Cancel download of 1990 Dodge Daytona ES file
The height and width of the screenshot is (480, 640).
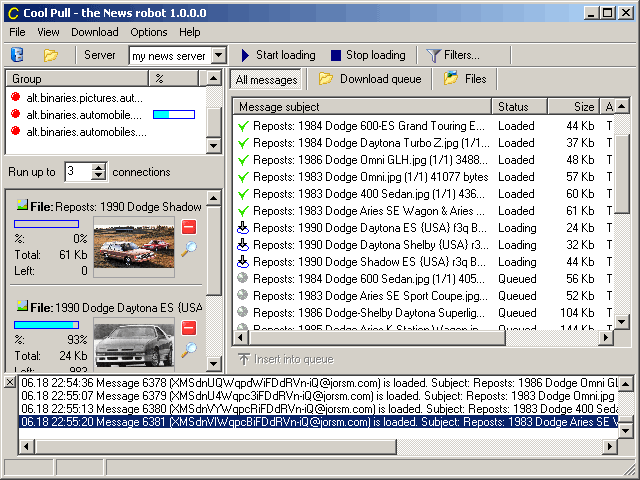coord(189,328)
